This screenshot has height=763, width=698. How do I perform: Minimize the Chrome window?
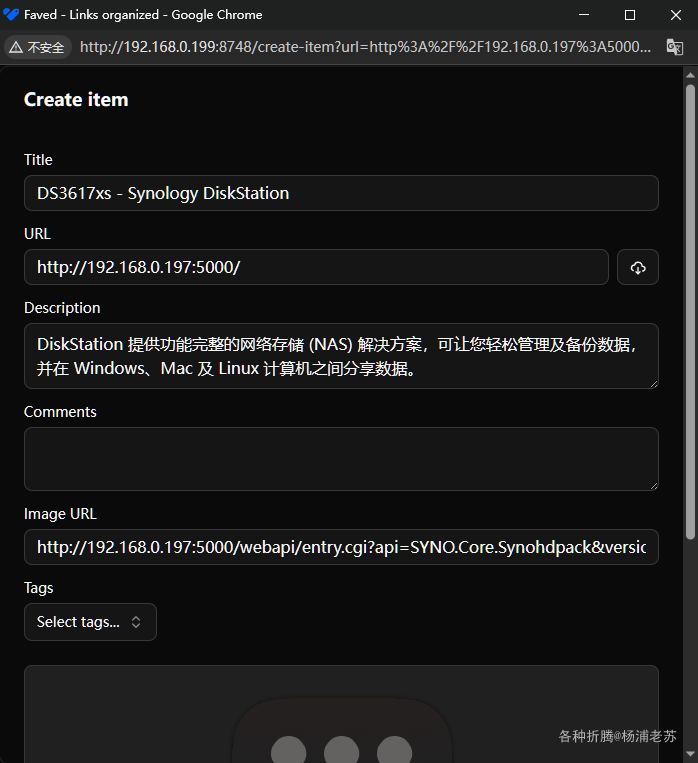pyautogui.click(x=584, y=15)
